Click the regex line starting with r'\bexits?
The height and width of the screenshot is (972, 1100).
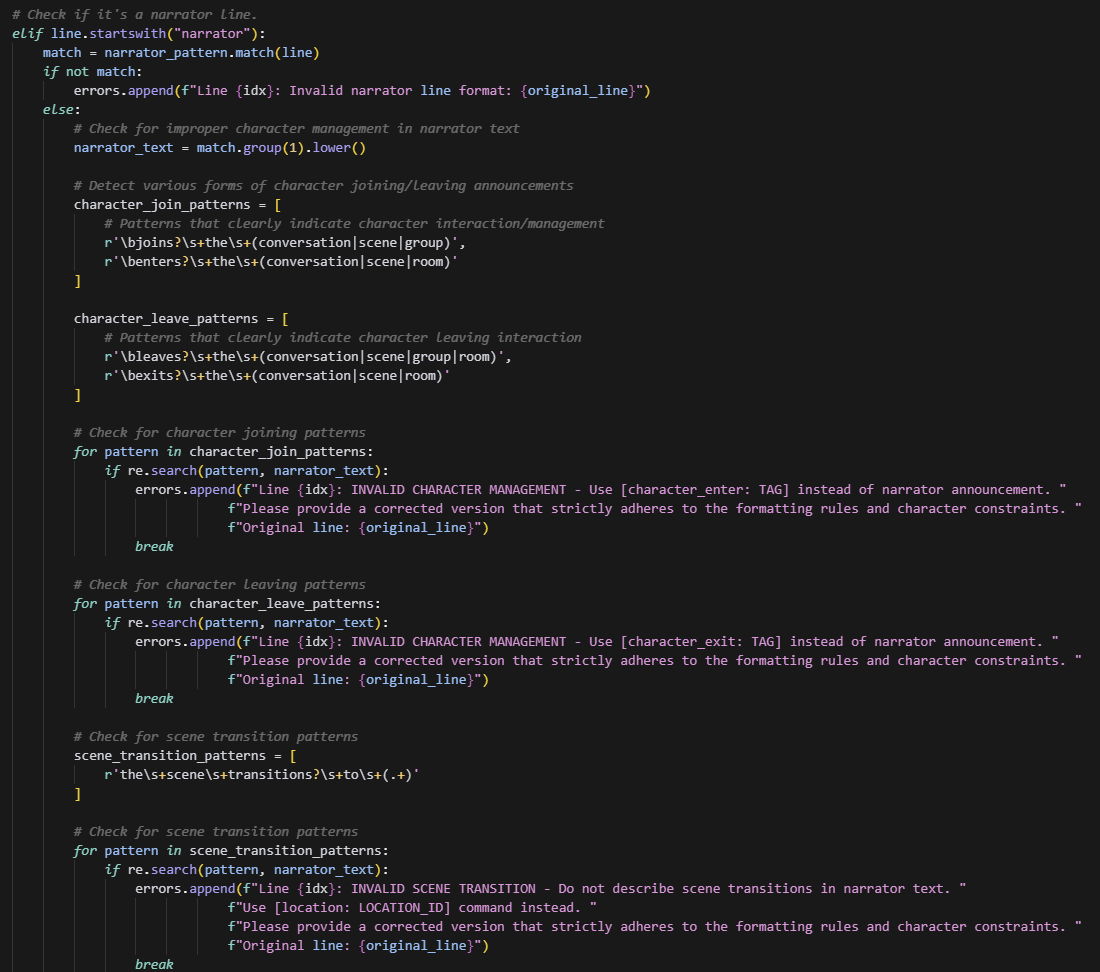tap(277, 375)
